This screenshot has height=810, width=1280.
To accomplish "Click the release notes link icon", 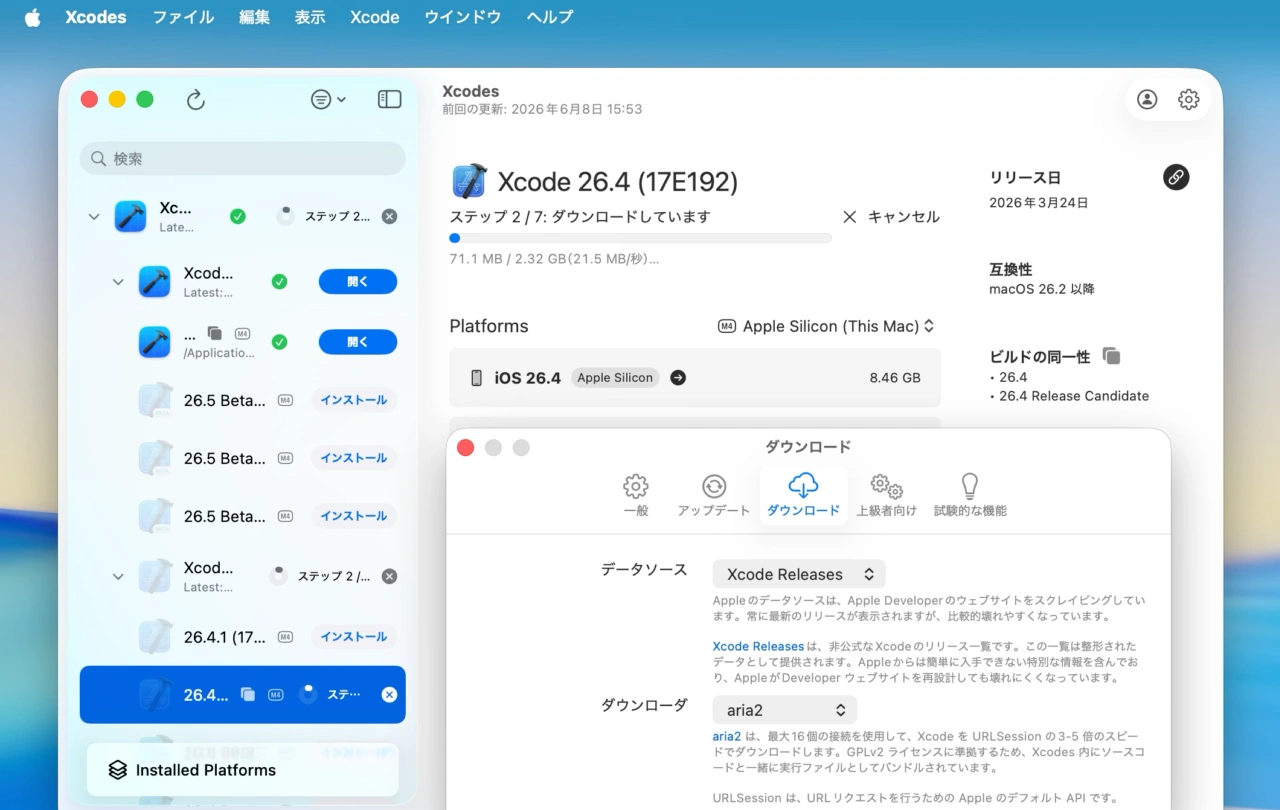I will pyautogui.click(x=1176, y=177).
